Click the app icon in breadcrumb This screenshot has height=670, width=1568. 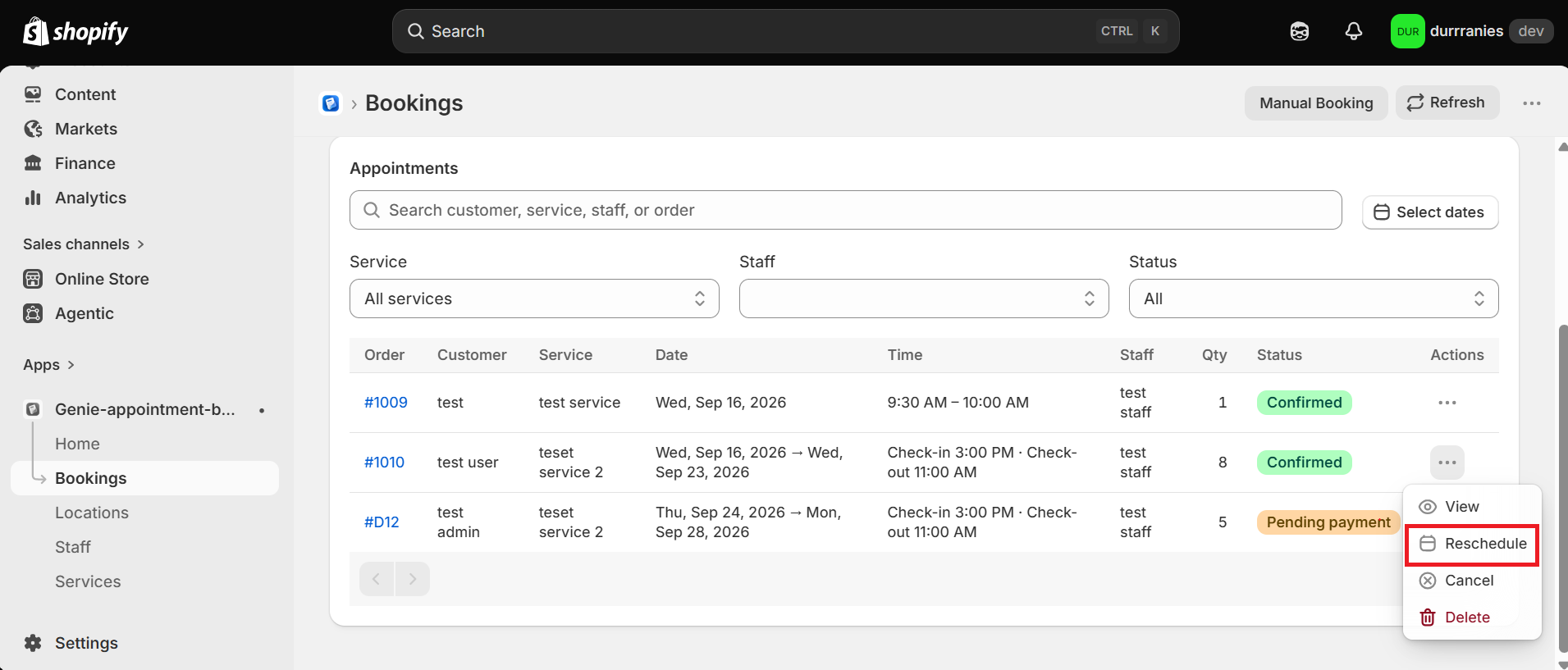331,103
